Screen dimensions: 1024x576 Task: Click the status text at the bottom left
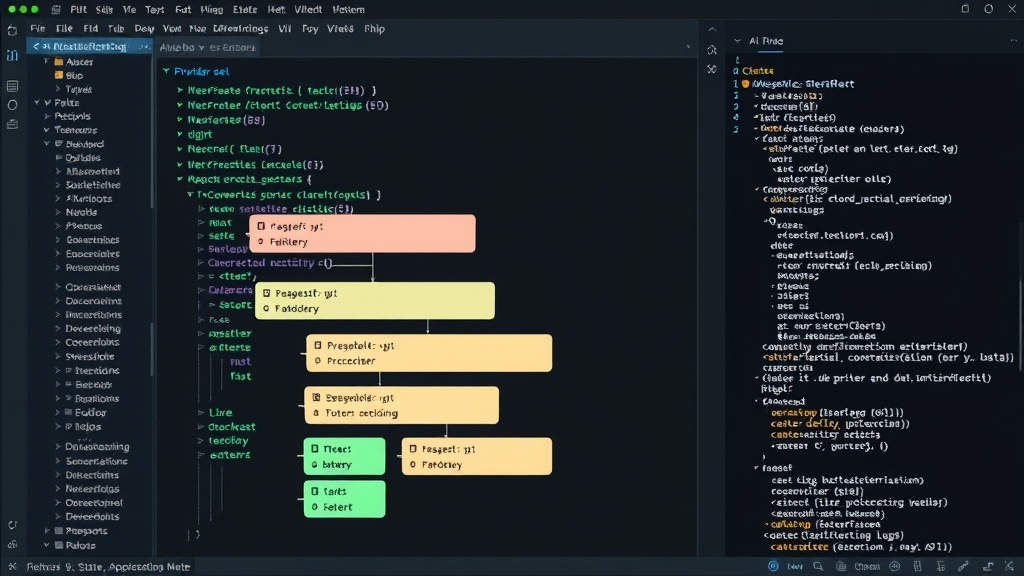pyautogui.click(x=108, y=567)
